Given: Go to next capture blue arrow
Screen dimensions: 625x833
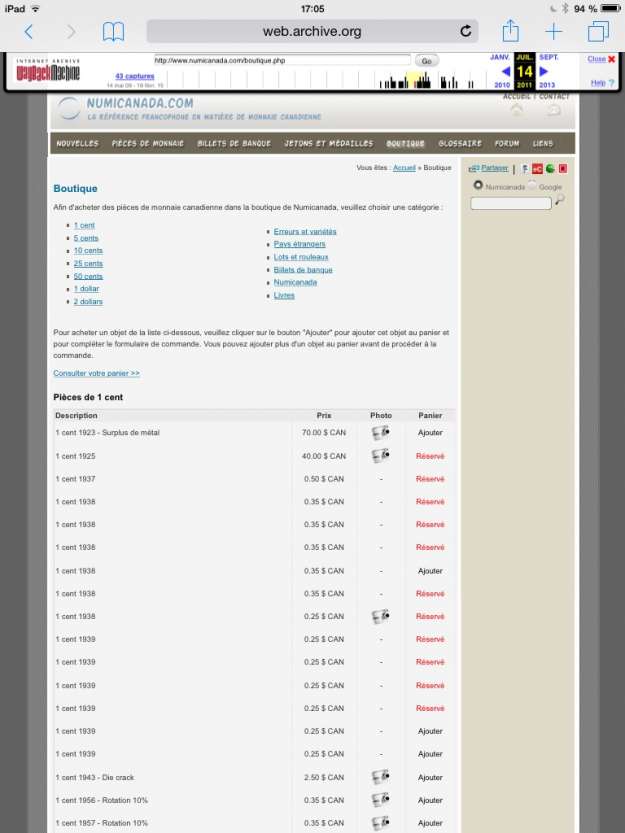Looking at the screenshot, I should (544, 71).
